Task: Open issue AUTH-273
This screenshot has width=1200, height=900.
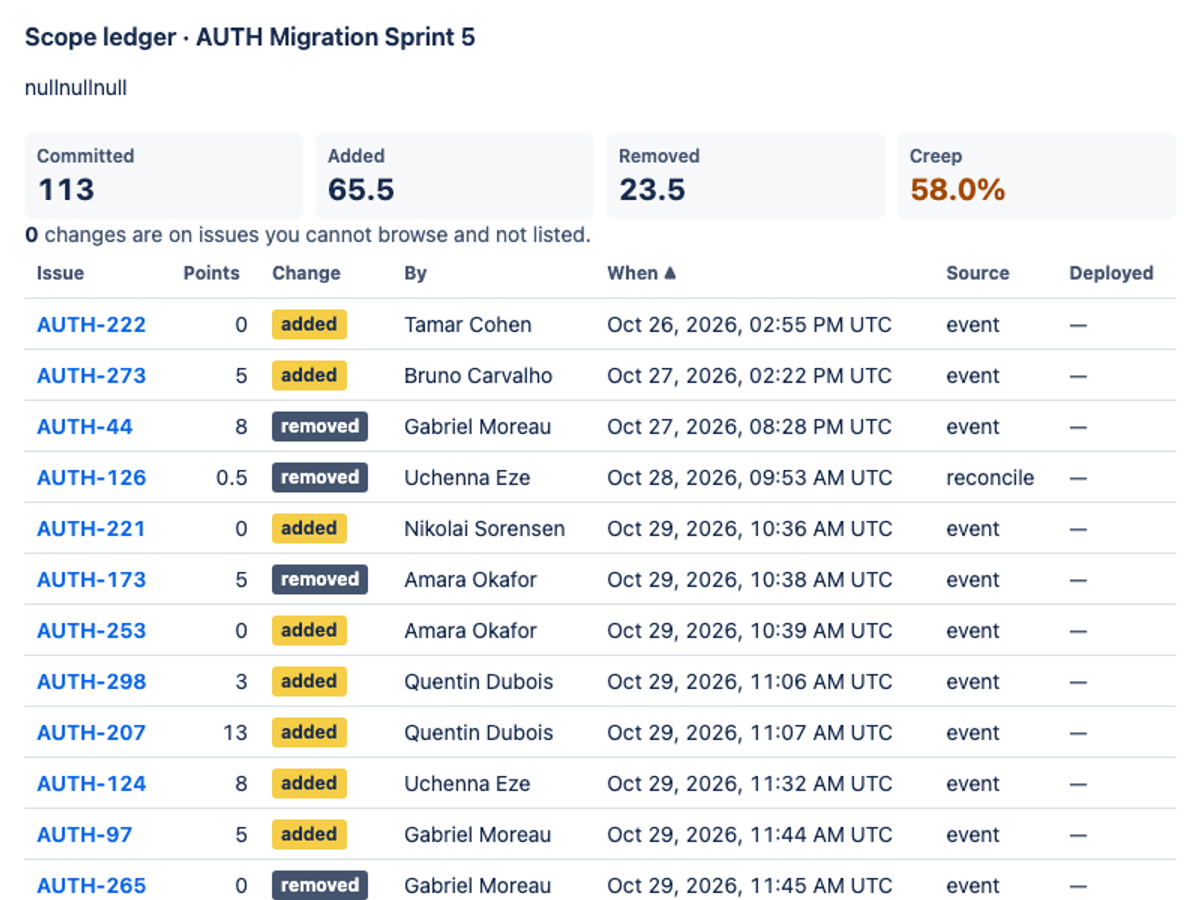Action: [91, 376]
